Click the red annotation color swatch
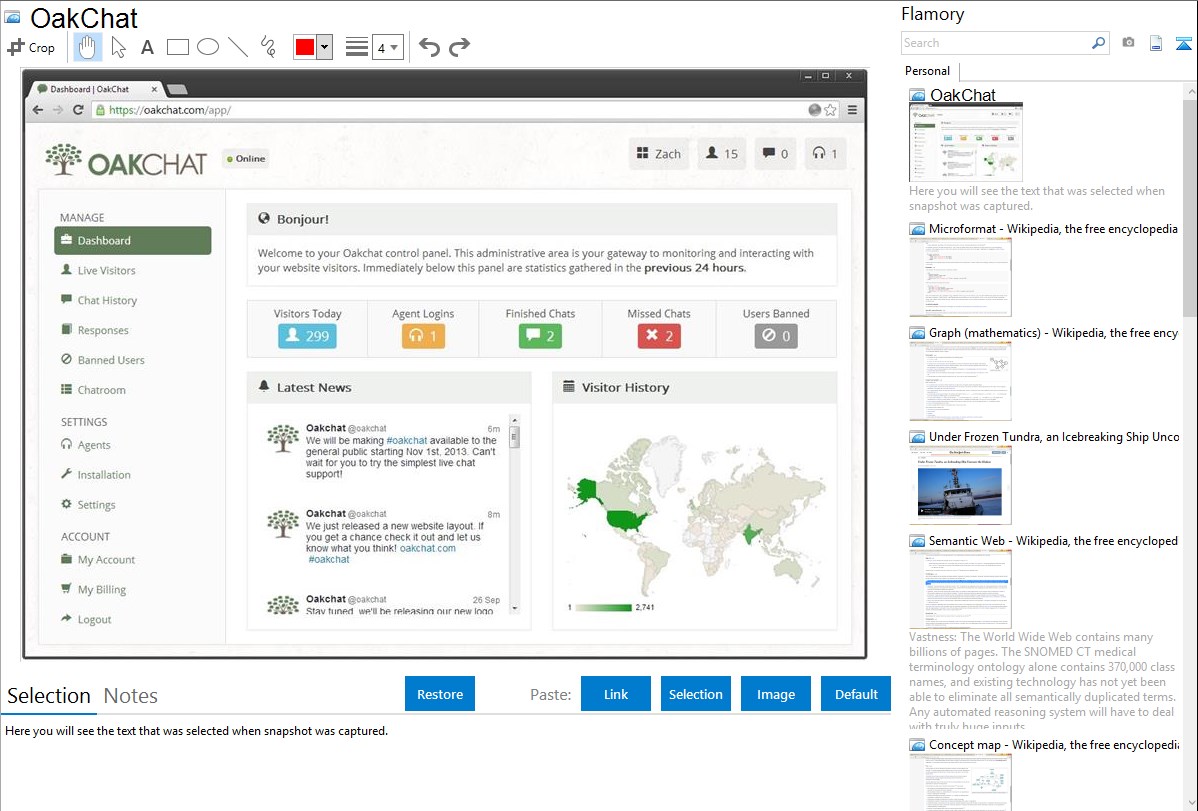Image resolution: width=1198 pixels, height=811 pixels. (305, 47)
